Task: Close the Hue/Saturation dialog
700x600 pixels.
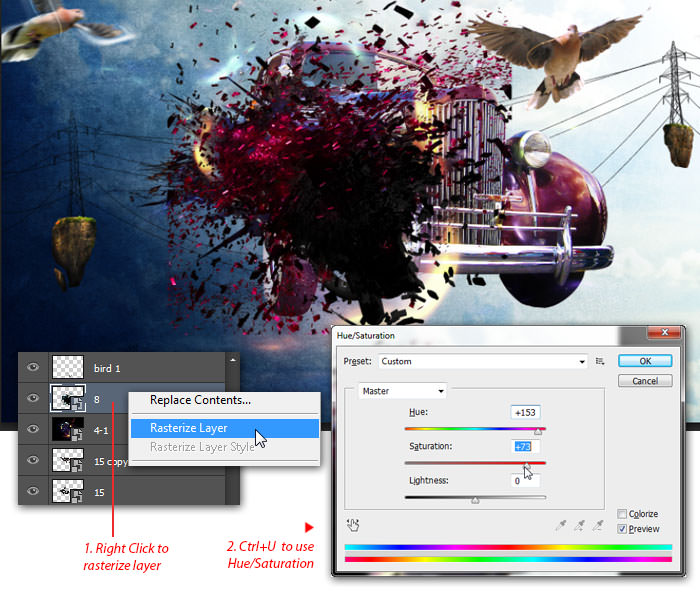Action: pyautogui.click(x=664, y=333)
